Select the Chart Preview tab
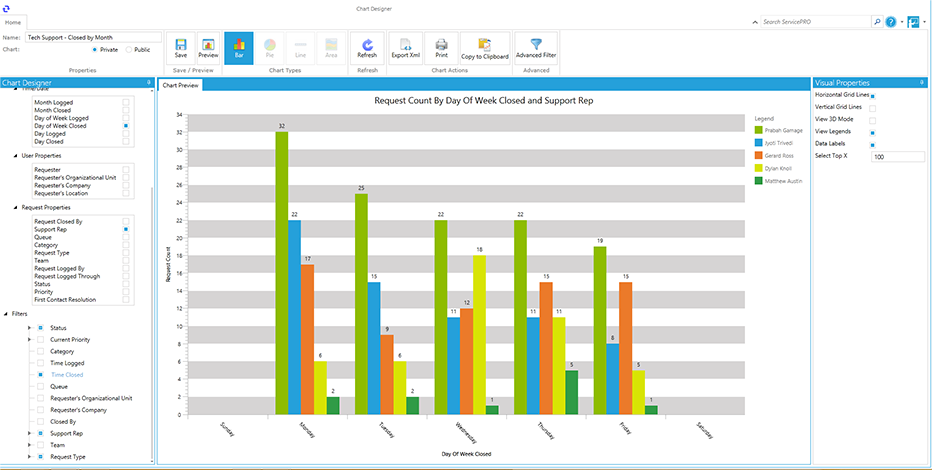Image resolution: width=932 pixels, height=470 pixels. click(x=181, y=86)
